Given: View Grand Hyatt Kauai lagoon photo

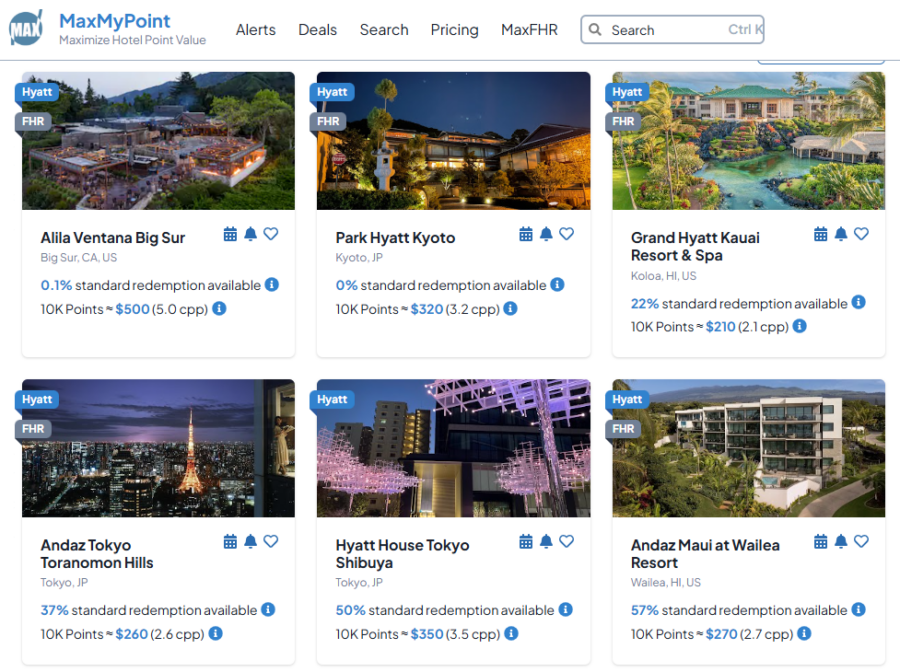Looking at the screenshot, I should (748, 141).
